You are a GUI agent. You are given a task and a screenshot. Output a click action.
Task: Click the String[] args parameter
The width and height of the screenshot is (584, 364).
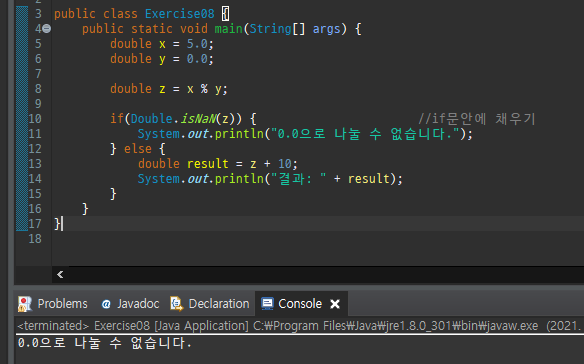295,29
